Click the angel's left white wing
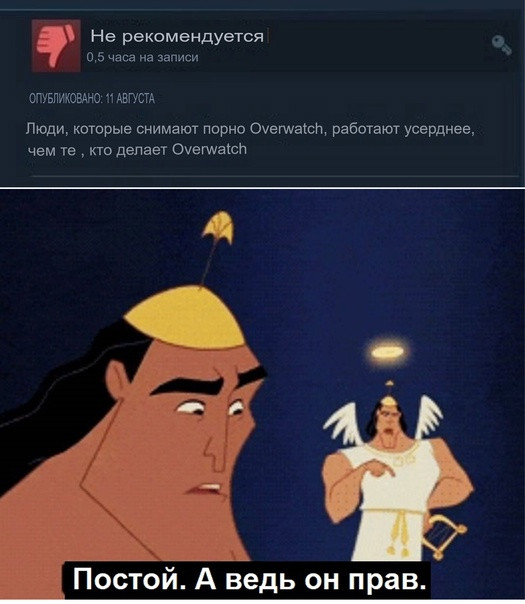 pyautogui.click(x=342, y=424)
